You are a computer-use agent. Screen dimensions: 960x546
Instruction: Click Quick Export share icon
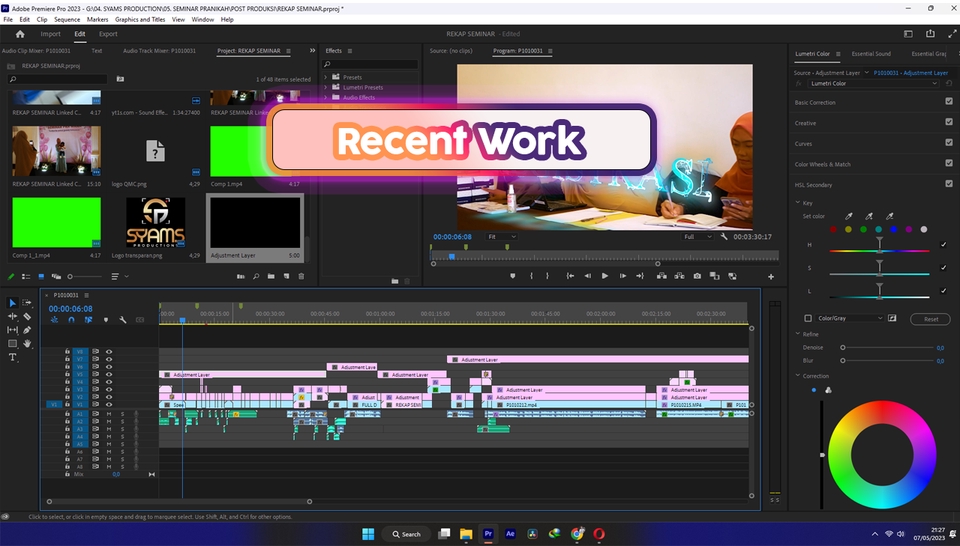[x=931, y=34]
